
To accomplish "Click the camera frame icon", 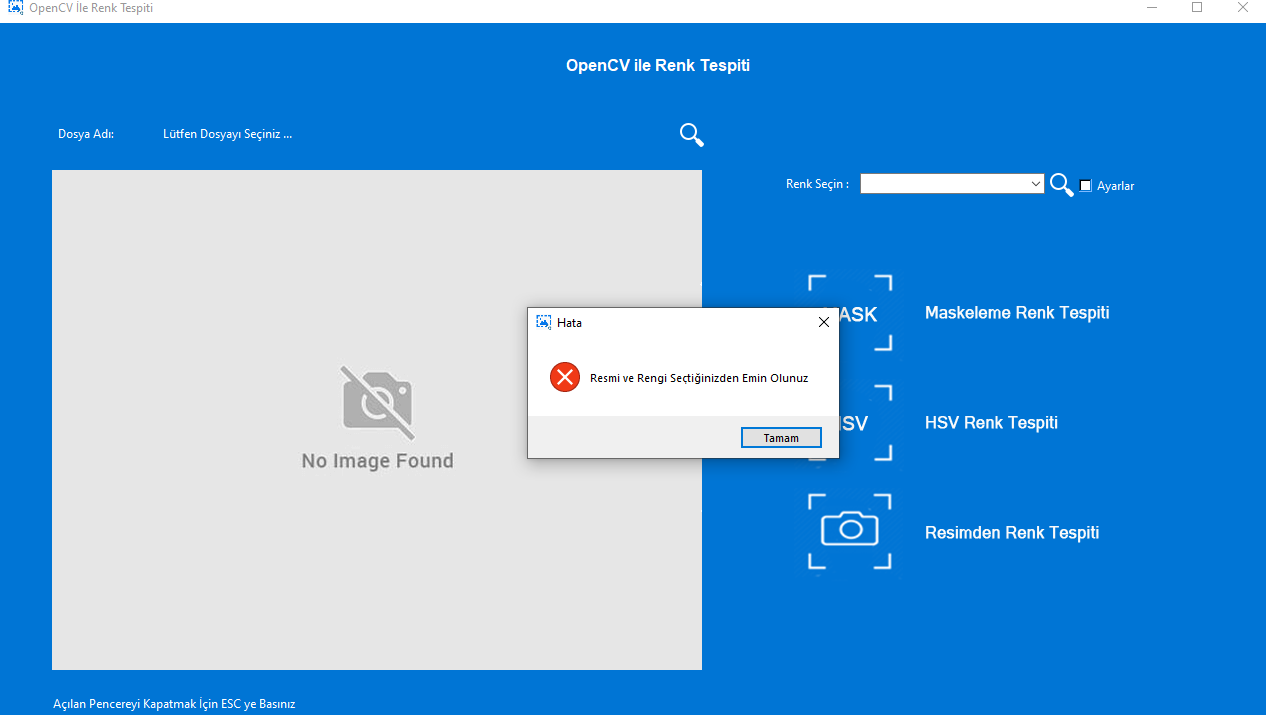I will 850,532.
